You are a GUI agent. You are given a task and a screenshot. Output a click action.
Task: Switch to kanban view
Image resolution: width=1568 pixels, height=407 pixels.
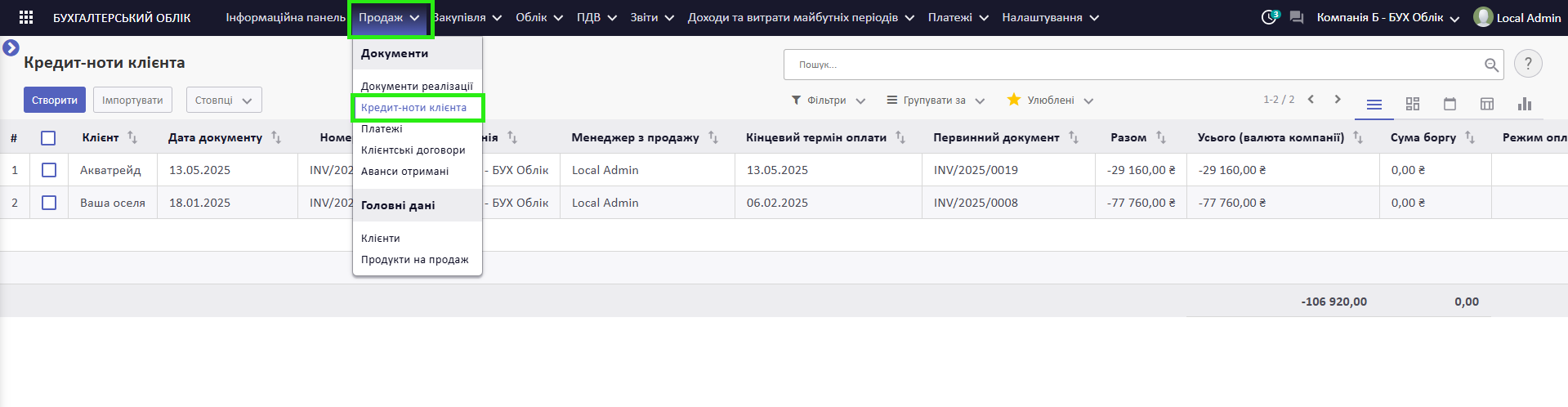point(1413,104)
